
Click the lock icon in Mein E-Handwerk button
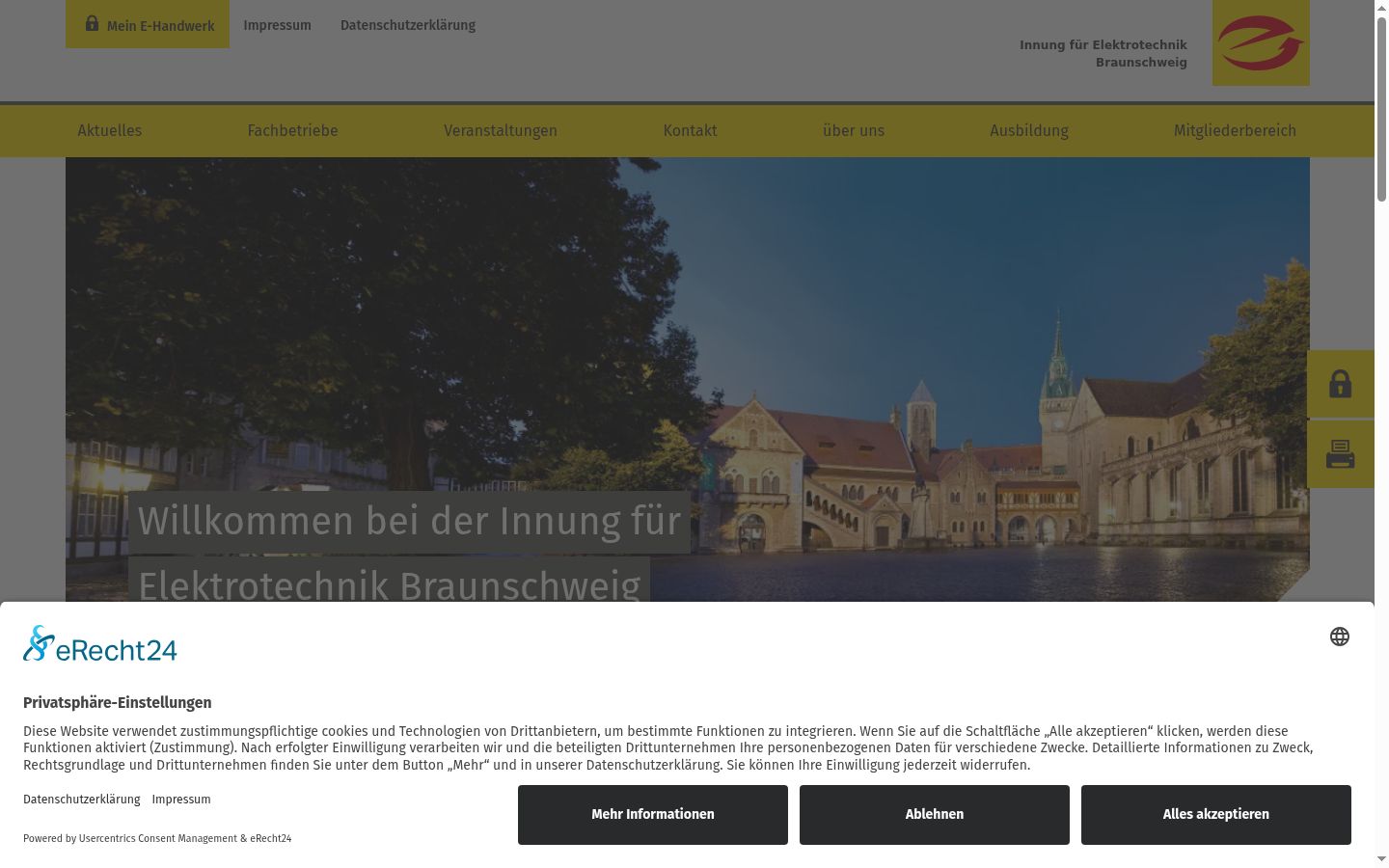coord(92,23)
